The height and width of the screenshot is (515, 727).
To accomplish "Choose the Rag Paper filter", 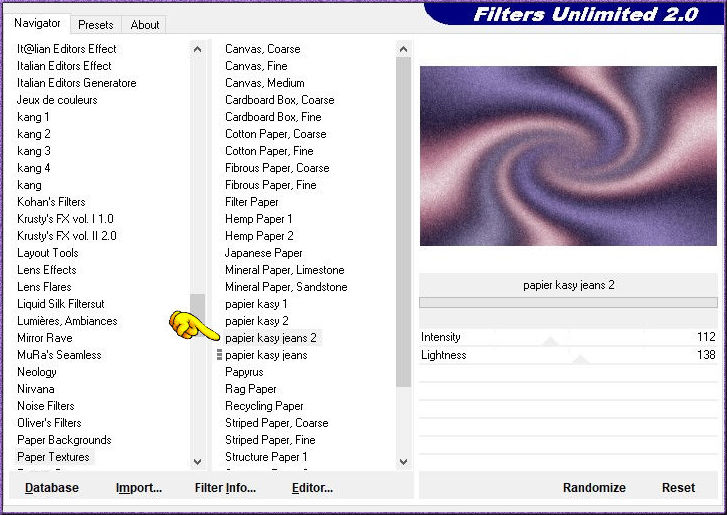I will [250, 389].
